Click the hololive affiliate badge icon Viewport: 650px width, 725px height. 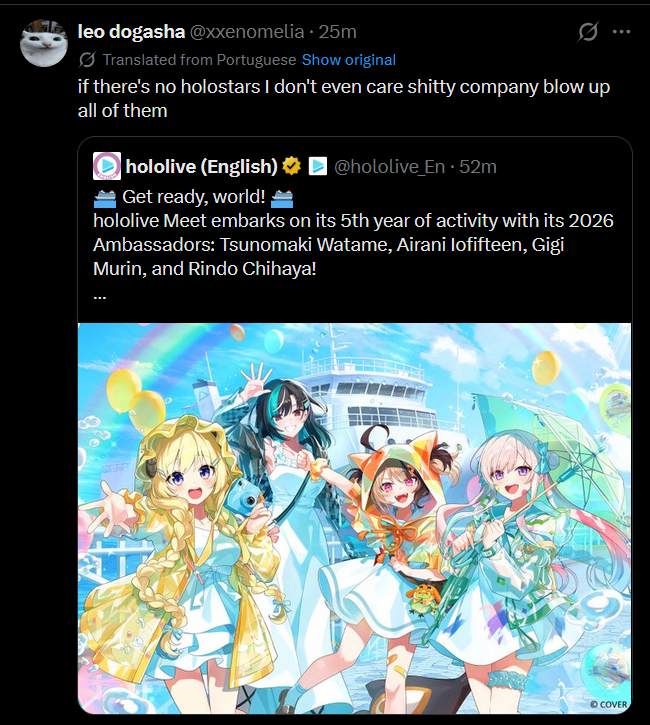[318, 166]
